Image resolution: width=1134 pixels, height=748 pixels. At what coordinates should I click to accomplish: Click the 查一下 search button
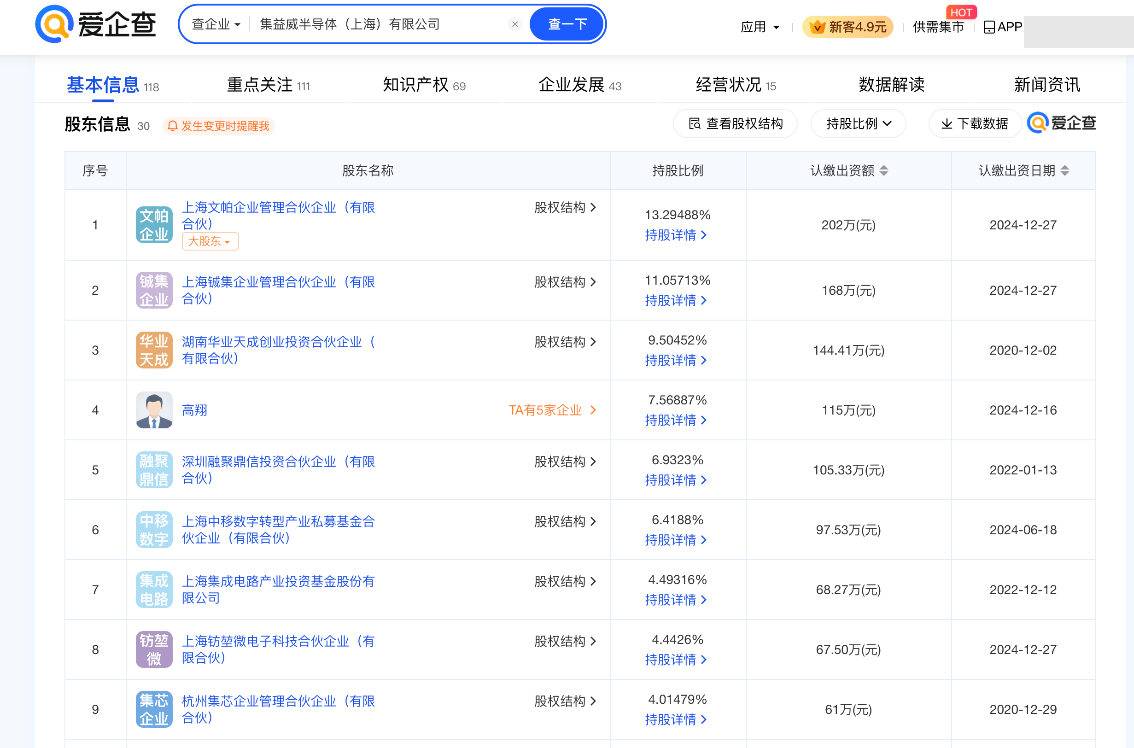point(567,24)
